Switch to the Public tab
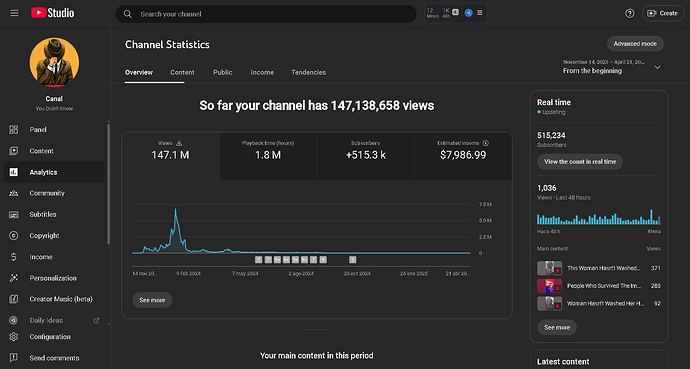The height and width of the screenshot is (369, 690). coord(222,73)
